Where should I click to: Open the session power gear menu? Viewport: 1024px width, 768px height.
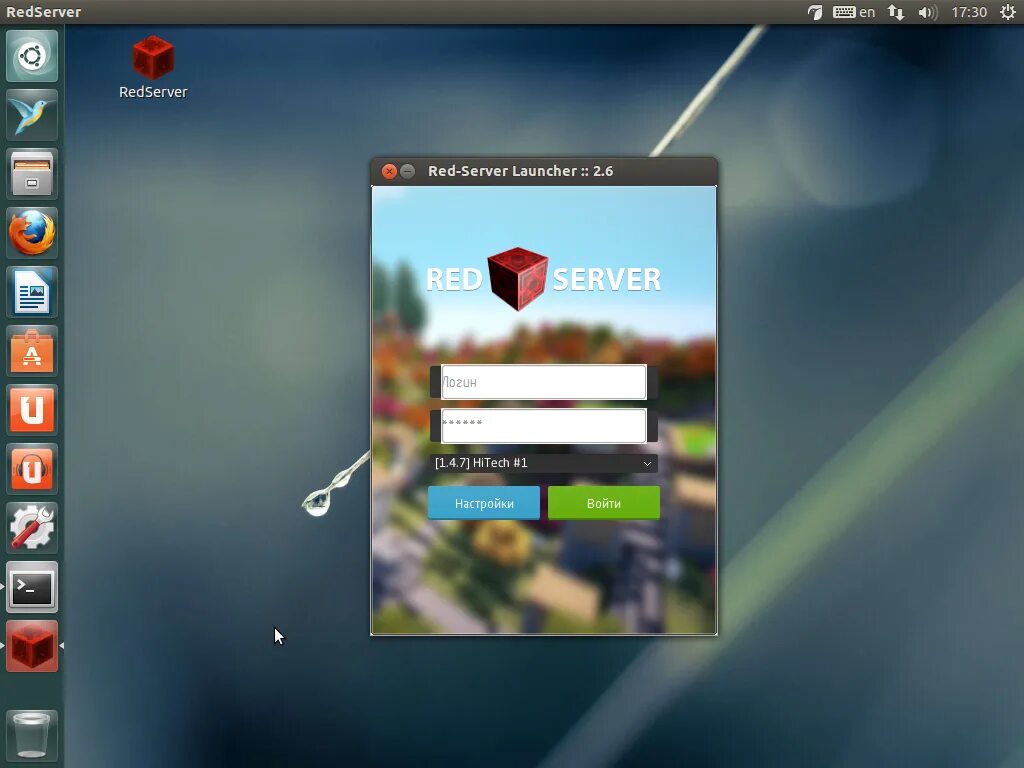(1008, 12)
